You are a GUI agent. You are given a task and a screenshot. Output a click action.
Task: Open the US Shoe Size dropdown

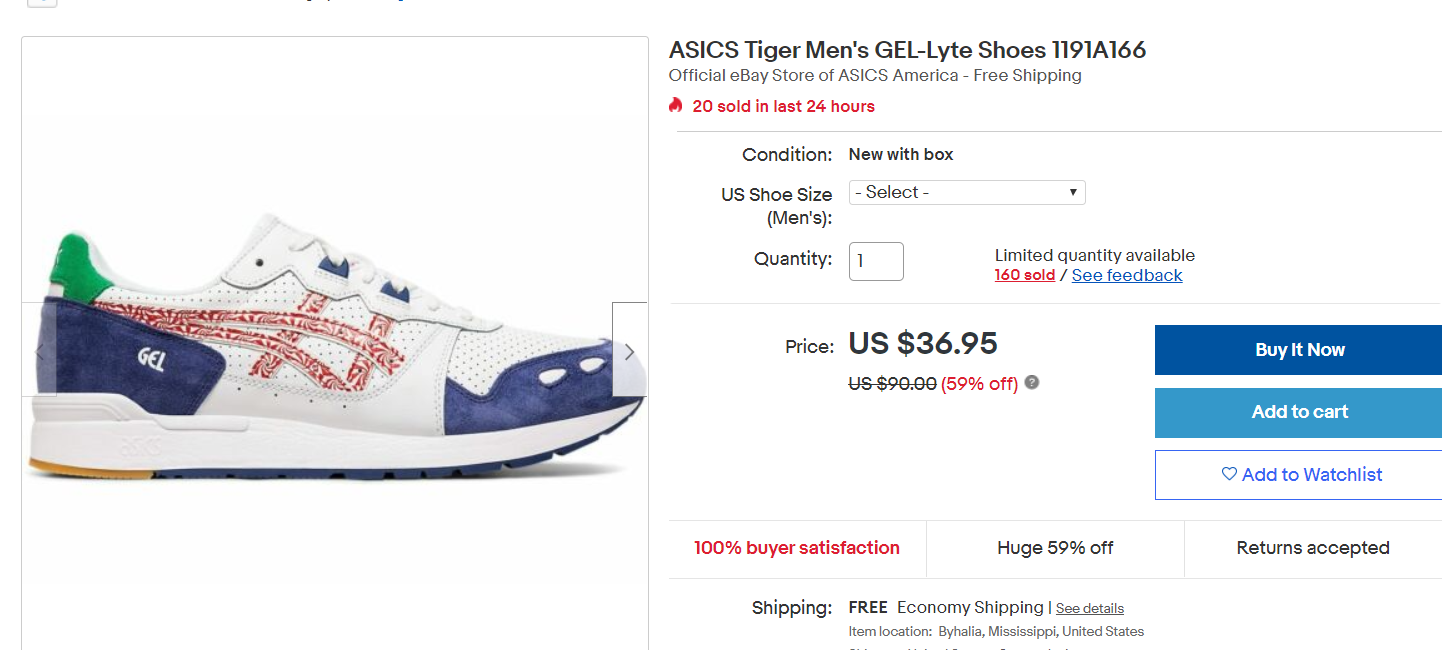[966, 192]
